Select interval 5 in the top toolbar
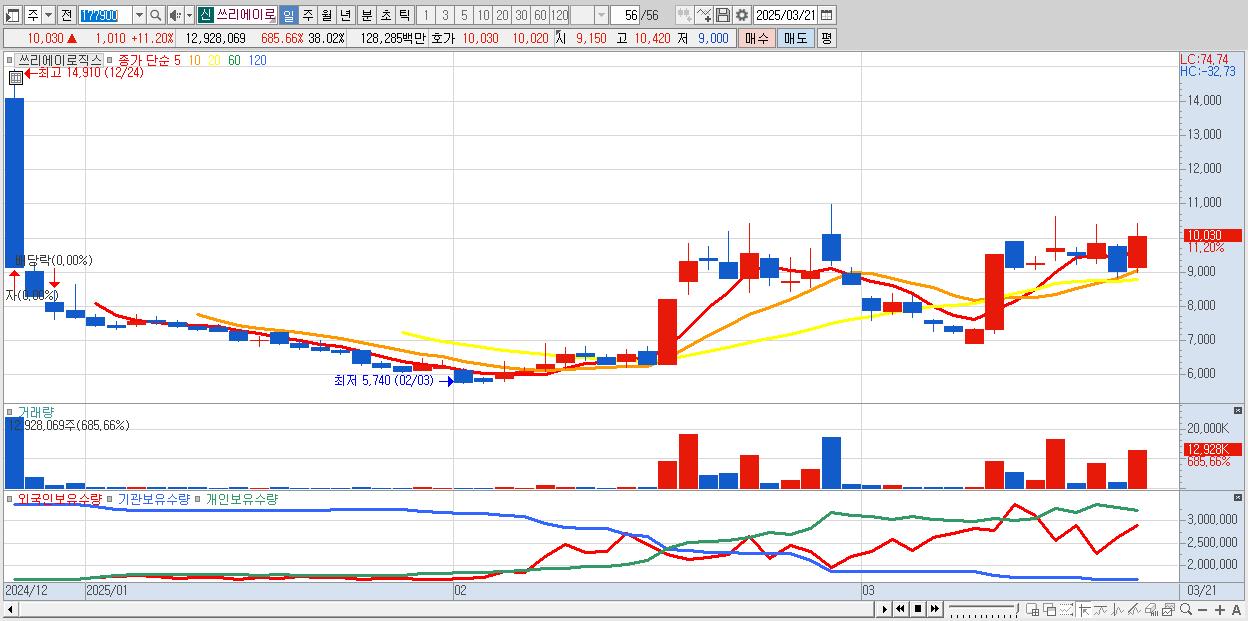Image resolution: width=1248 pixels, height=621 pixels. tap(464, 15)
